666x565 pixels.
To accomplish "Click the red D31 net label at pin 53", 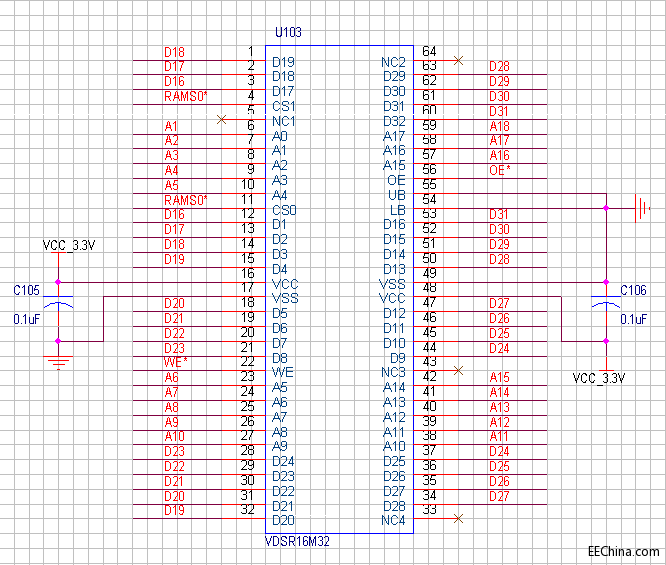I will 499,214.
